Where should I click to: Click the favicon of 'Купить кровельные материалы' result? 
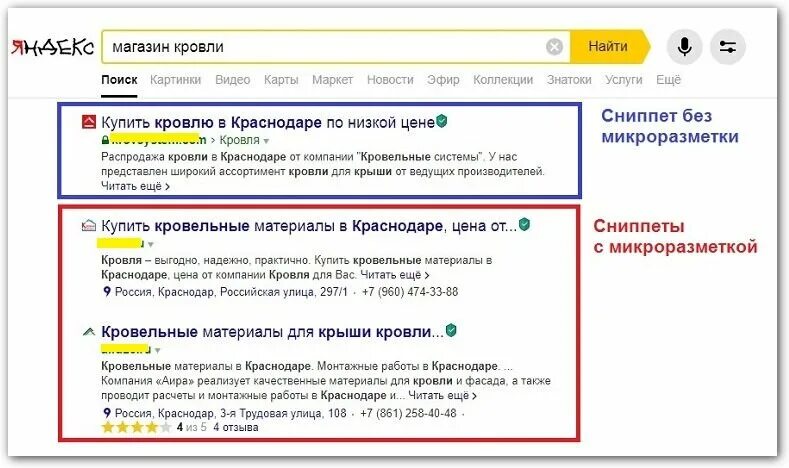tap(89, 225)
